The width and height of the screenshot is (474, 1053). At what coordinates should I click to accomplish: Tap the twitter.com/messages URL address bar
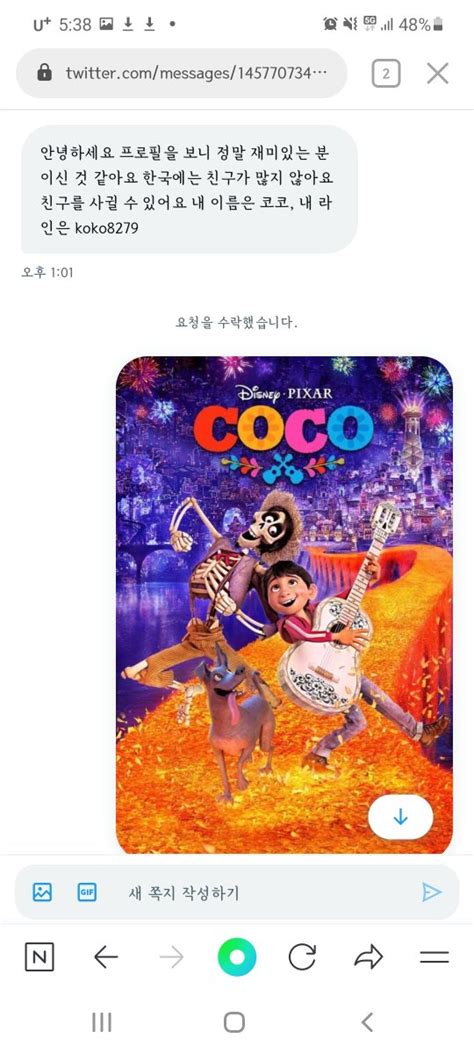tap(182, 73)
